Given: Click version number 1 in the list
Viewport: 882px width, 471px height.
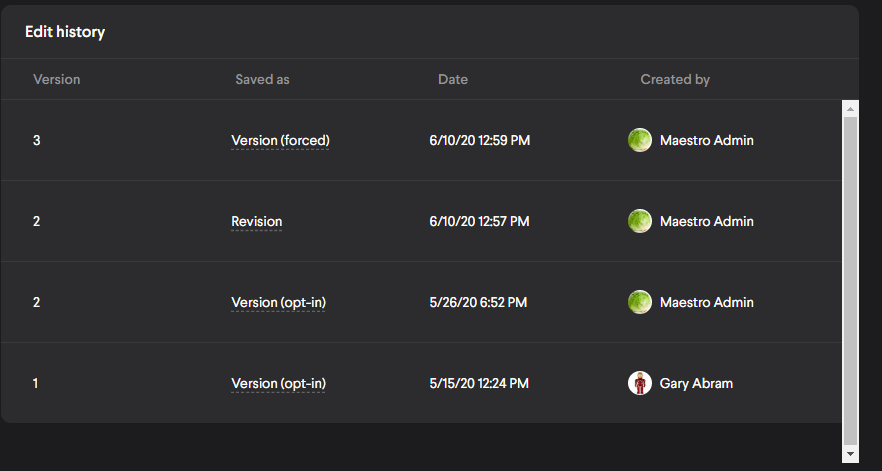Looking at the screenshot, I should tap(36, 383).
